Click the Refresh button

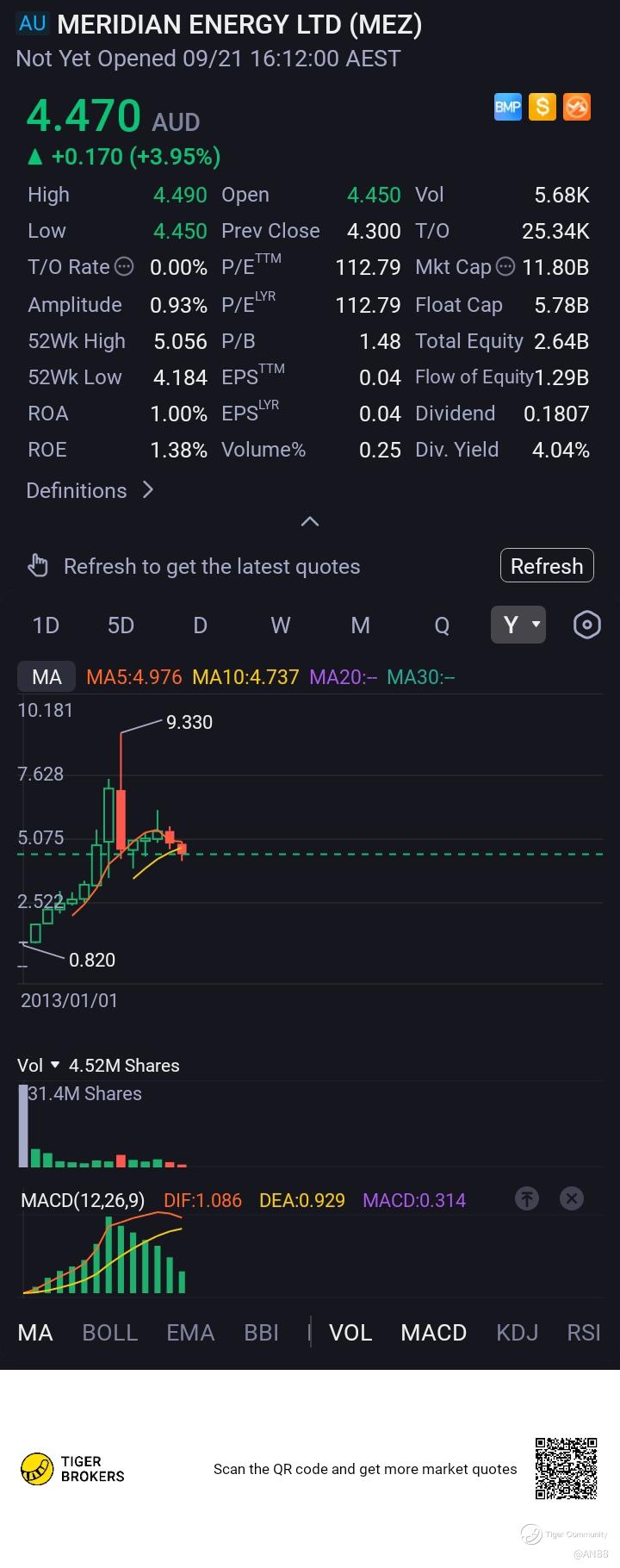click(x=547, y=566)
